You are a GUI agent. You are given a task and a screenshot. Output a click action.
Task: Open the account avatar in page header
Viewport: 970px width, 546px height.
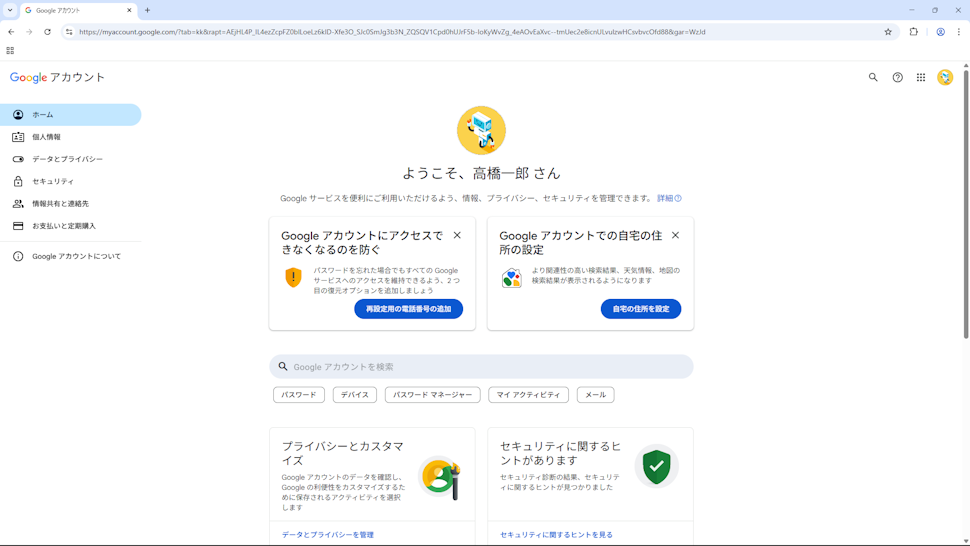click(x=945, y=77)
